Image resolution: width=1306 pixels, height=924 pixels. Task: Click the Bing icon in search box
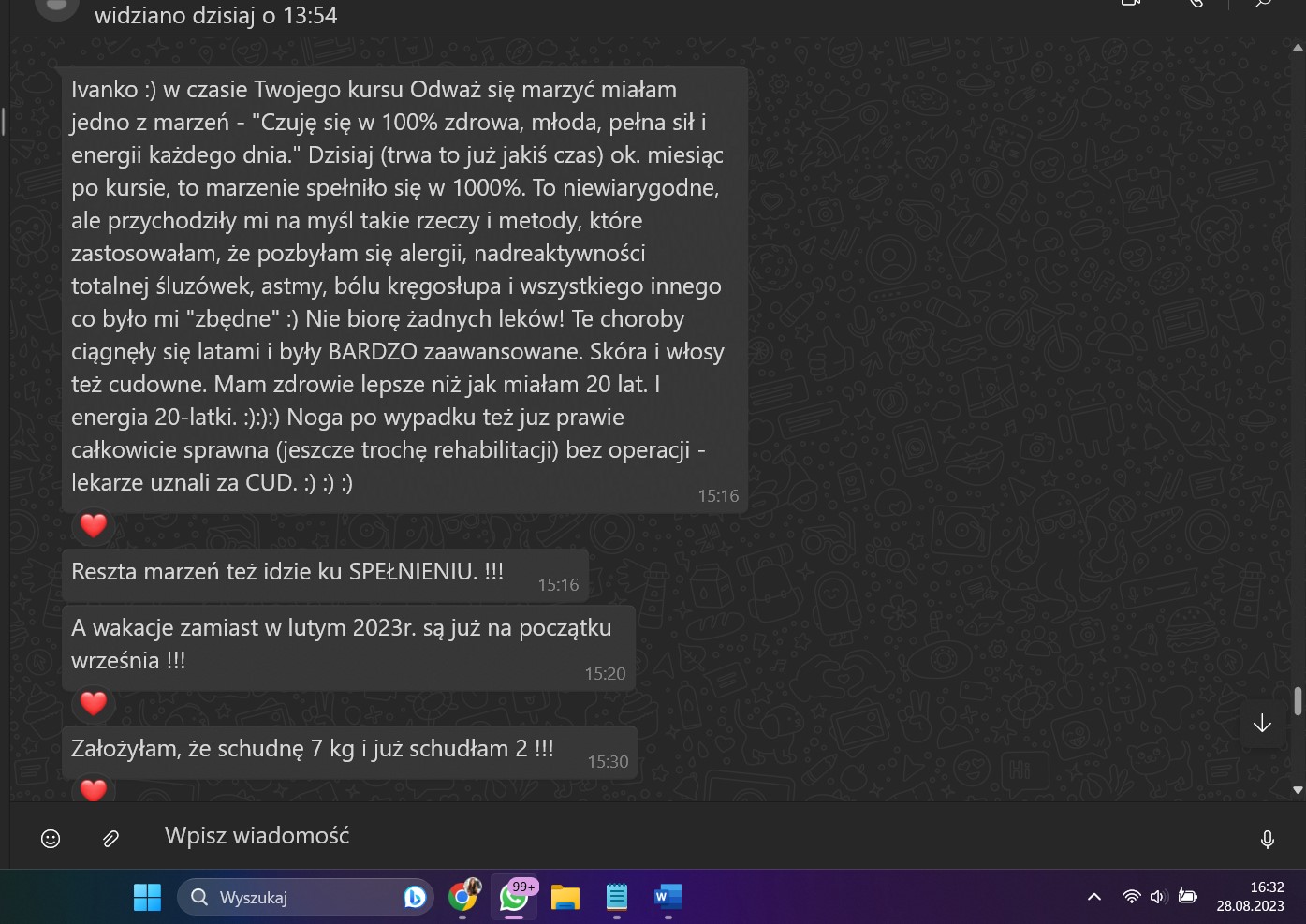click(414, 897)
